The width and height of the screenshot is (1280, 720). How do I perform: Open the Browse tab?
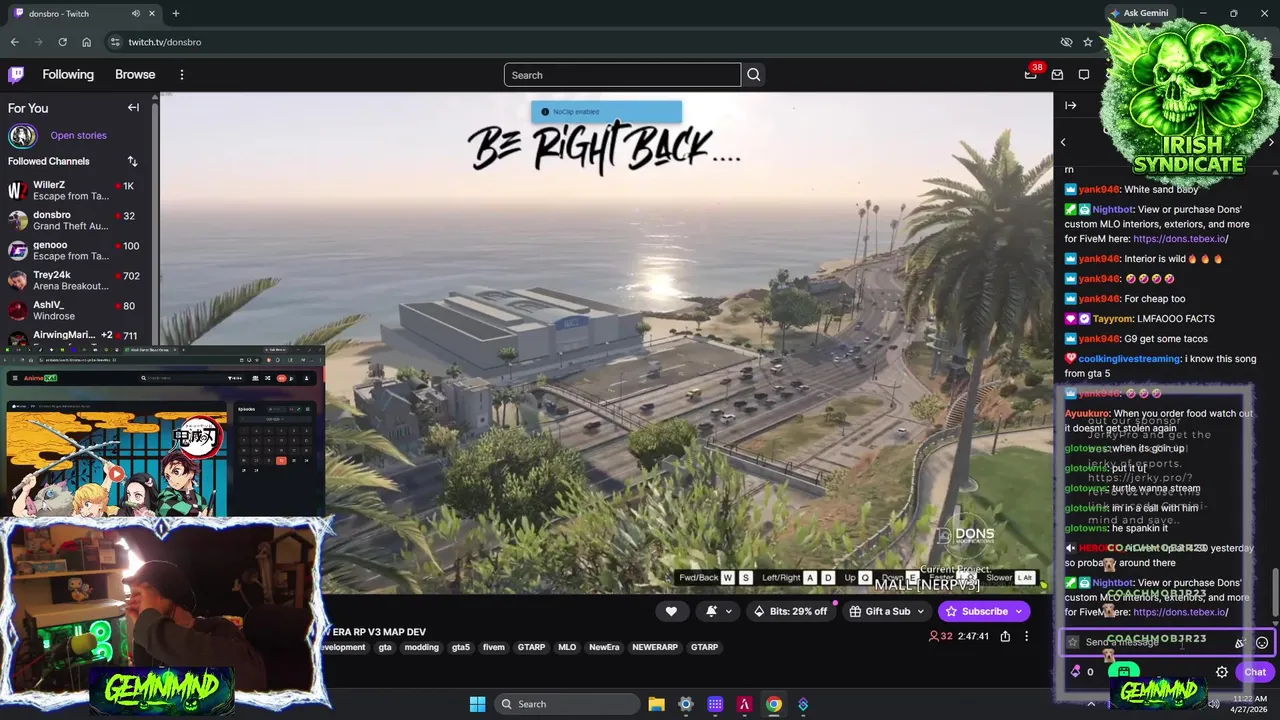(135, 74)
